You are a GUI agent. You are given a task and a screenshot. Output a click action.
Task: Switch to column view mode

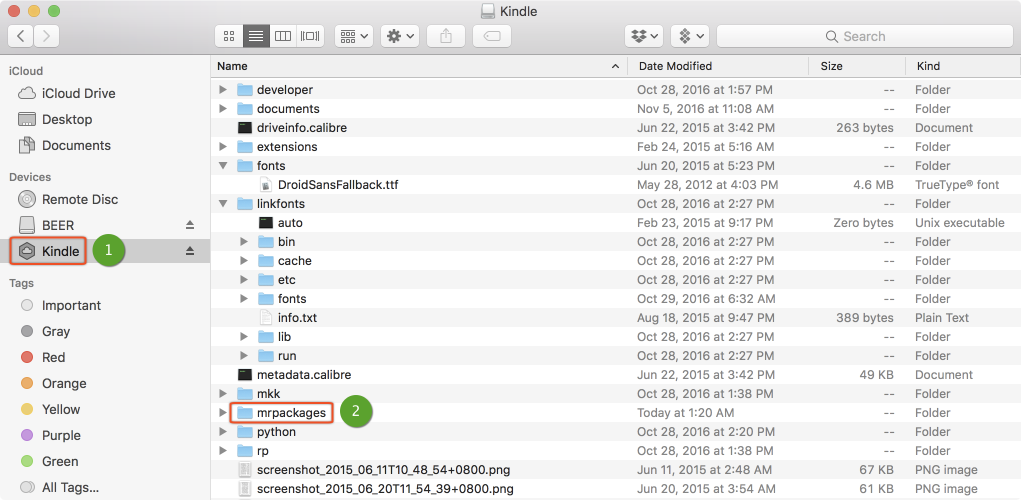pyautogui.click(x=283, y=36)
